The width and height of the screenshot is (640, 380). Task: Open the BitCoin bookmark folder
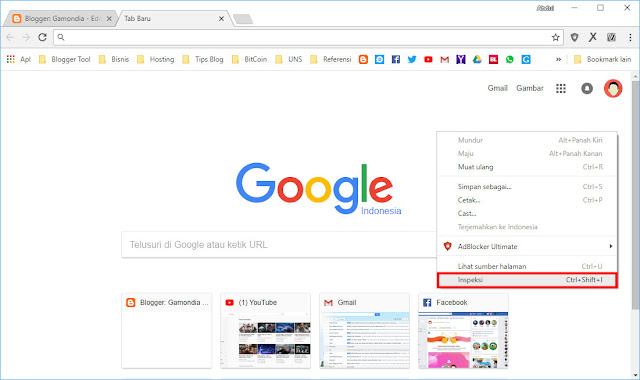pos(249,59)
